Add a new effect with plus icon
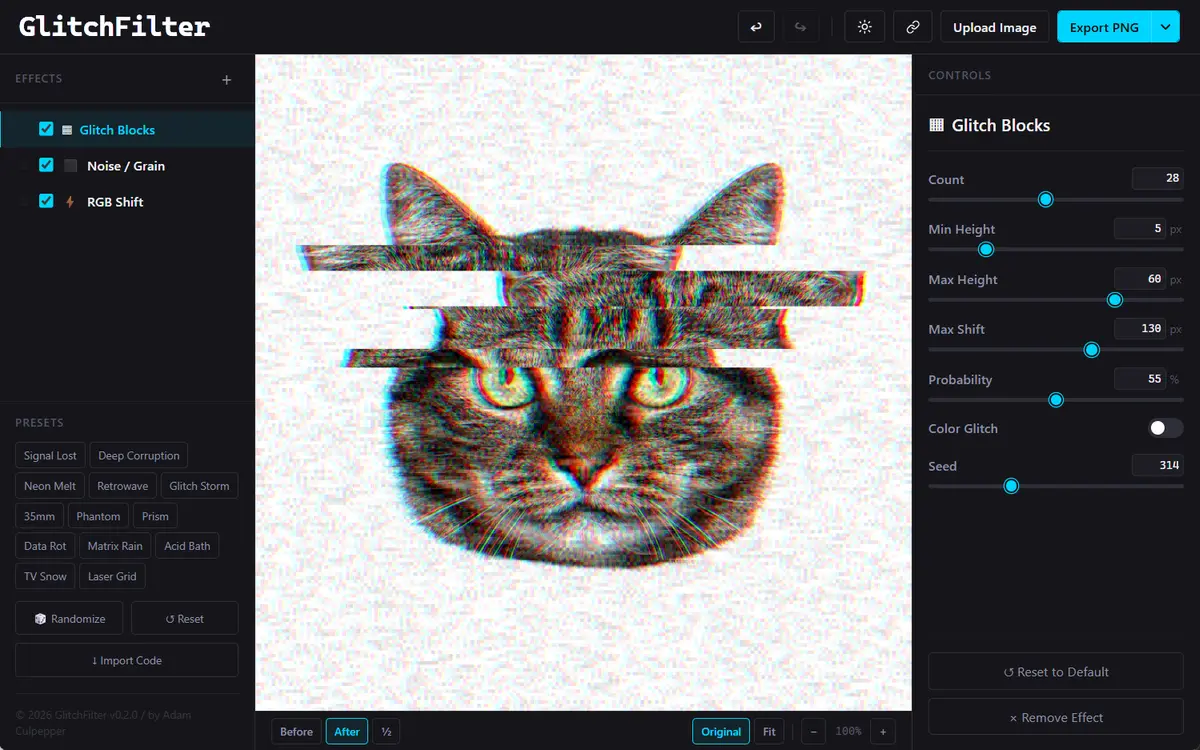Image resolution: width=1200 pixels, height=750 pixels. point(226,79)
